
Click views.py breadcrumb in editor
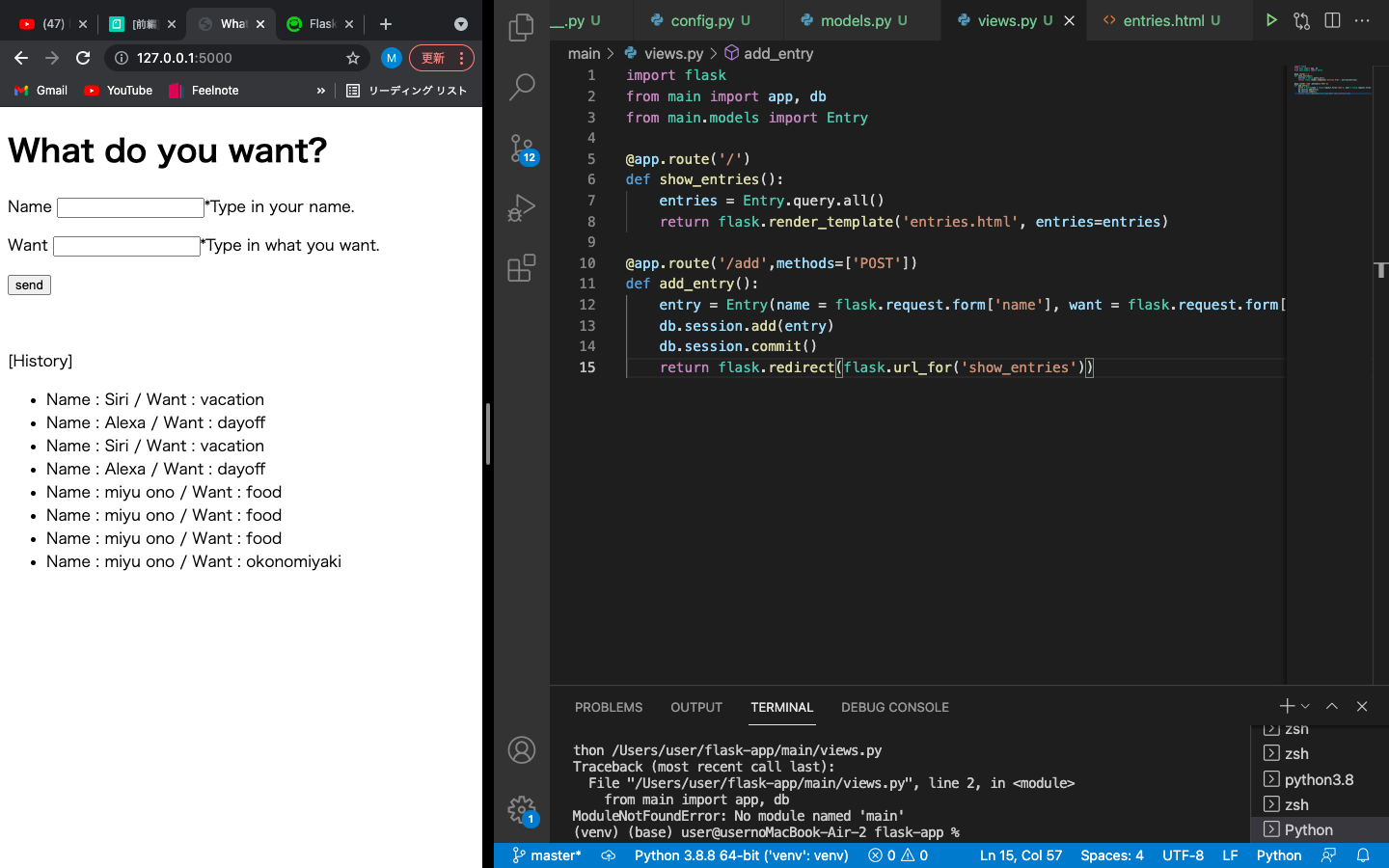664,54
